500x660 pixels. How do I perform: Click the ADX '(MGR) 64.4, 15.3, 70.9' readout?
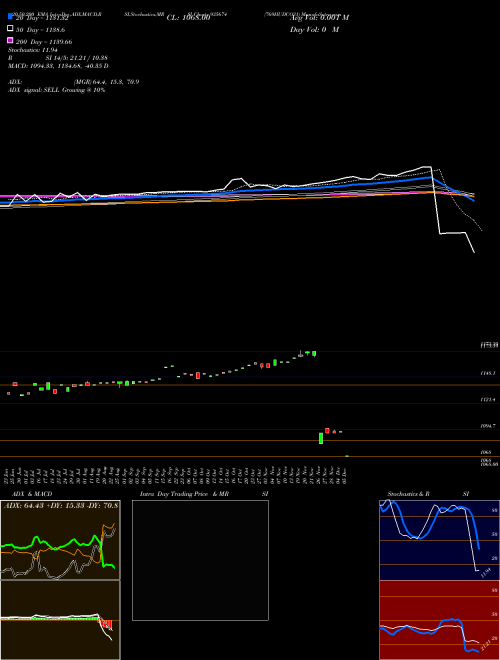pos(106,82)
